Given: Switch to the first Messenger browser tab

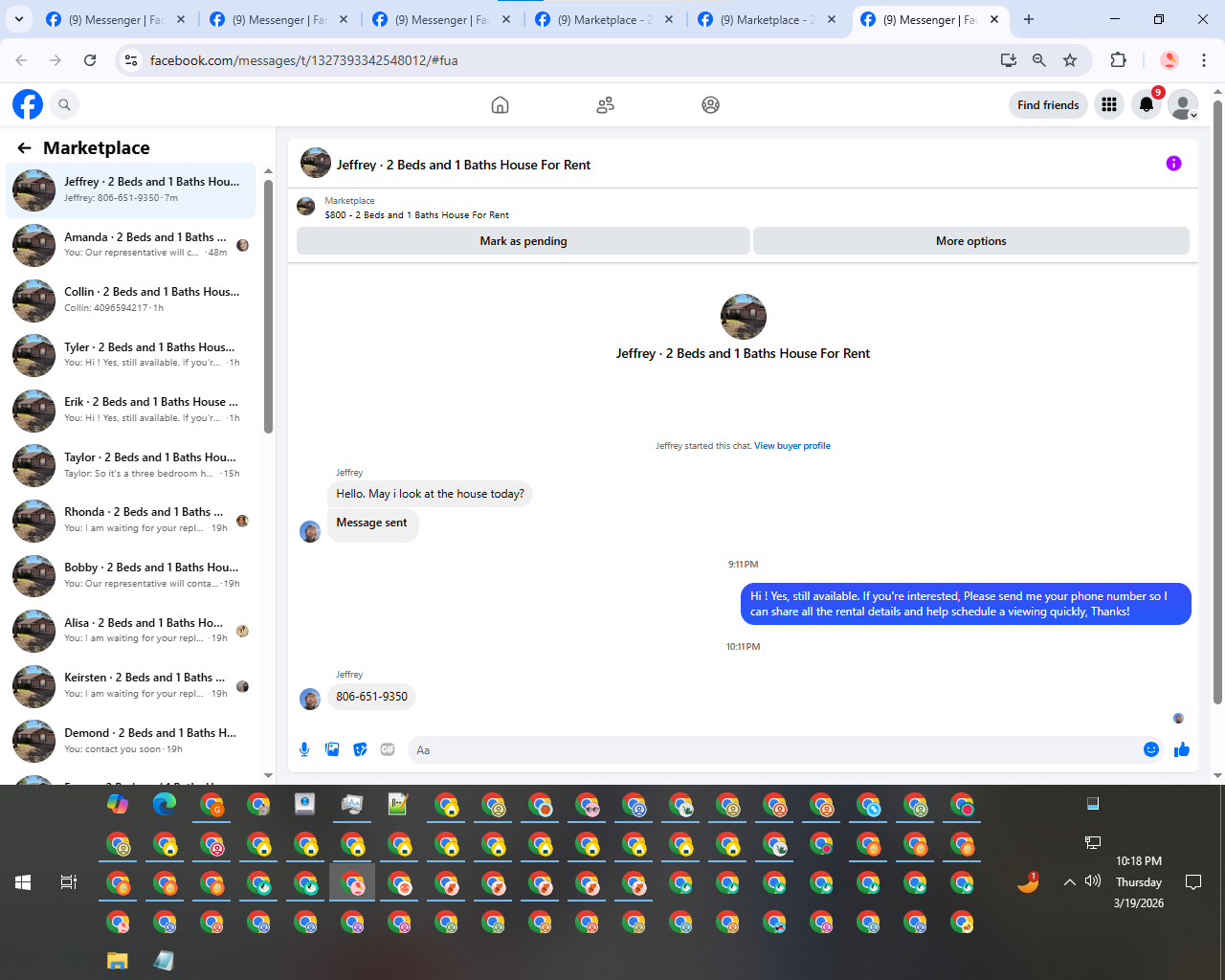Looking at the screenshot, I should [115, 19].
